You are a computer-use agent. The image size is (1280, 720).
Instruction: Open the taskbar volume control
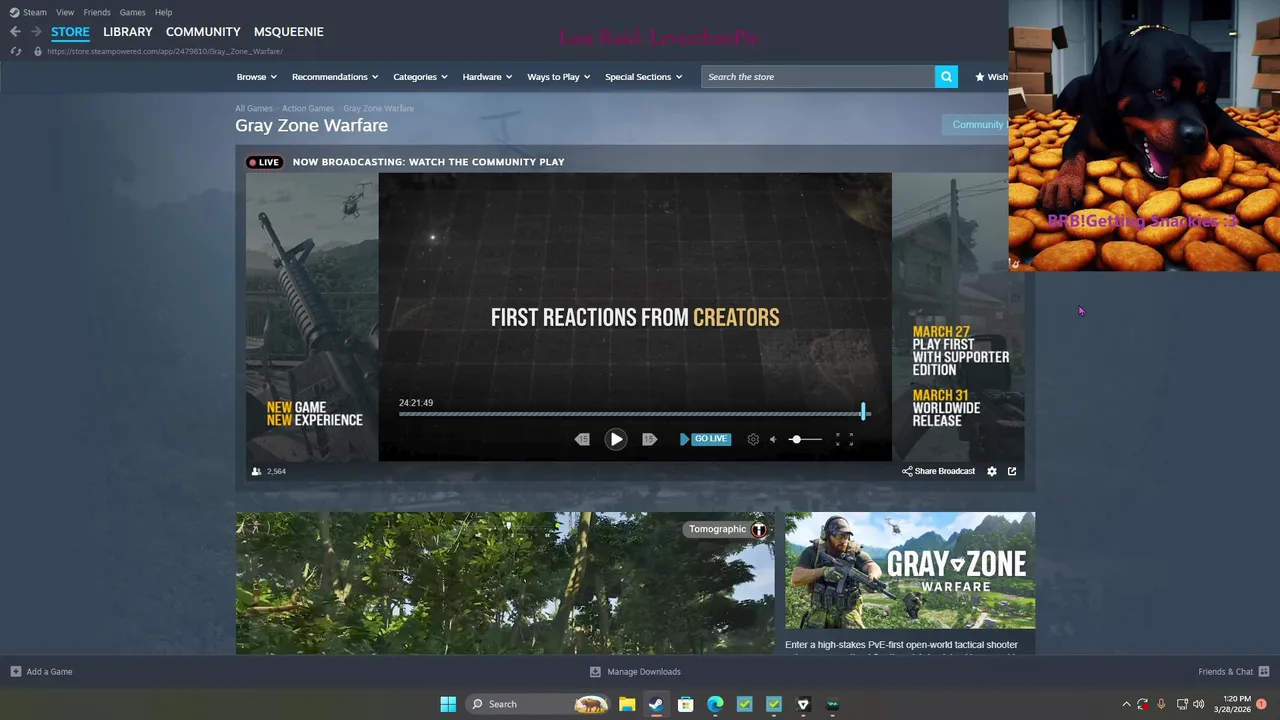[1198, 704]
